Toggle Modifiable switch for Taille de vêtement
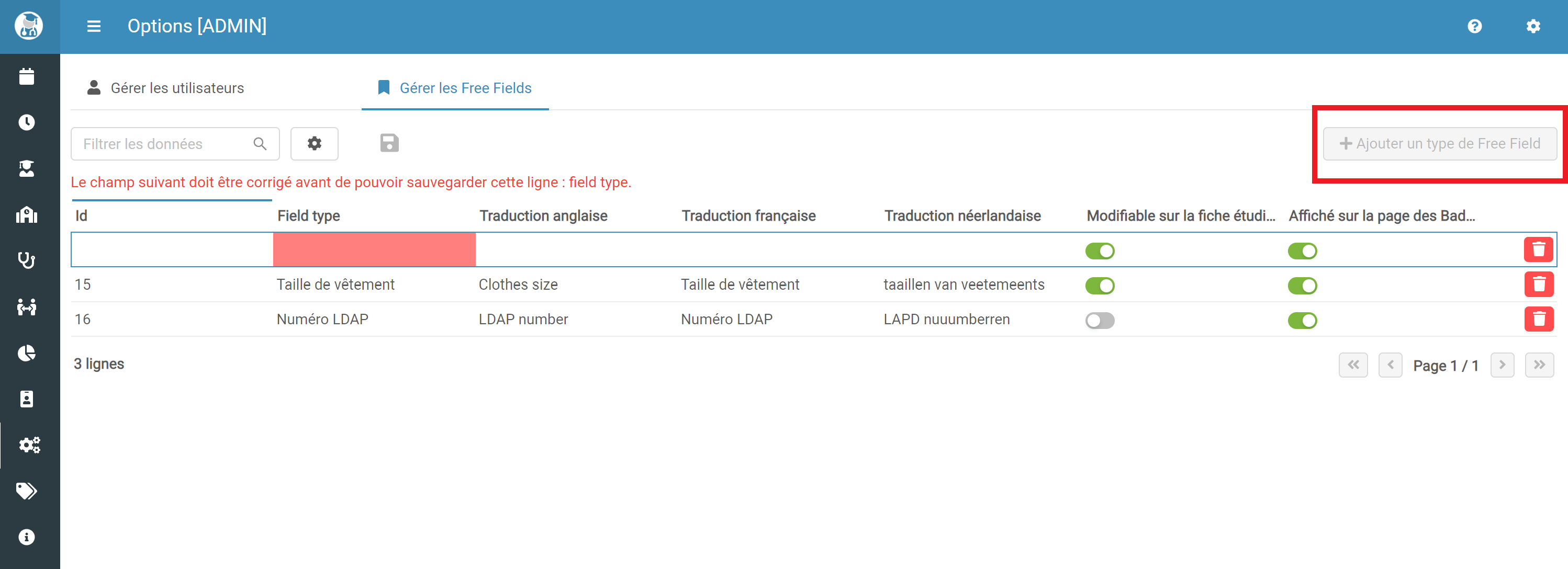This screenshot has width=1568, height=569. point(1099,286)
